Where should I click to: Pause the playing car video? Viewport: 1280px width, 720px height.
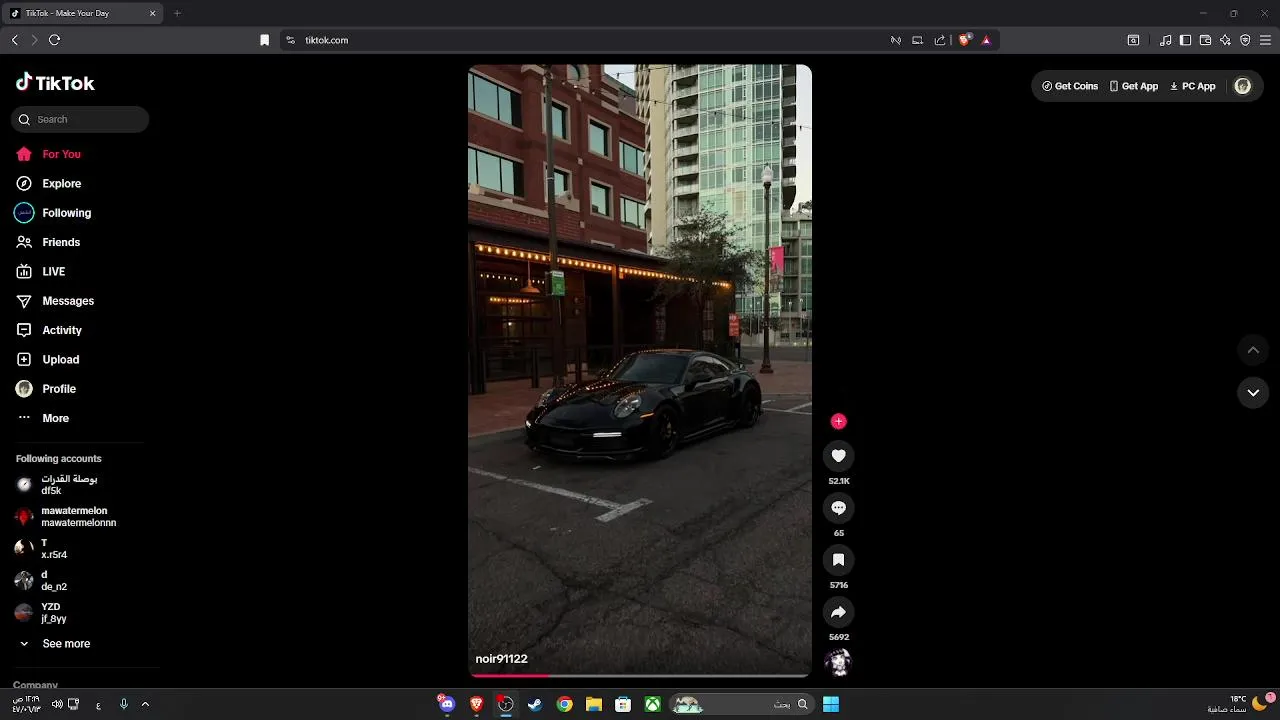click(x=640, y=370)
